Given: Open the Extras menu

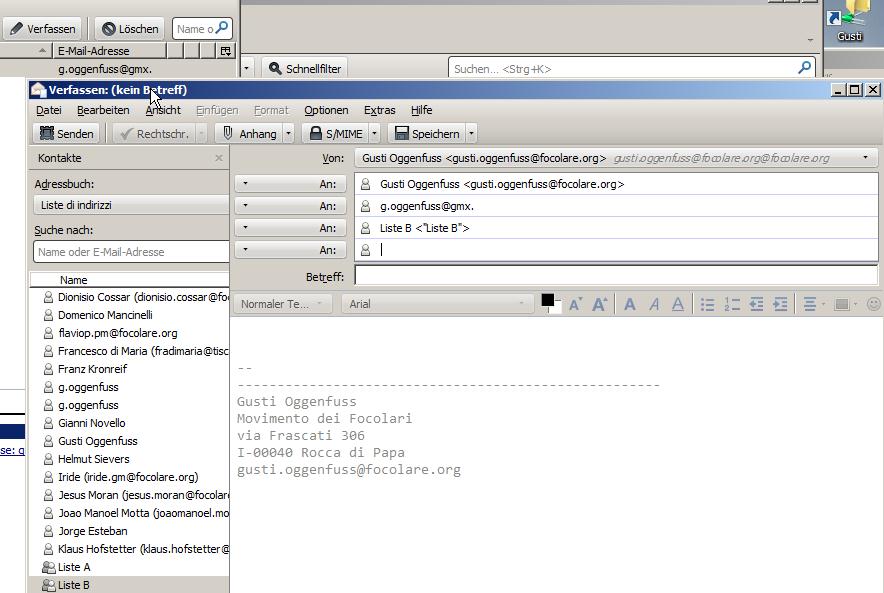Looking at the screenshot, I should coord(379,110).
